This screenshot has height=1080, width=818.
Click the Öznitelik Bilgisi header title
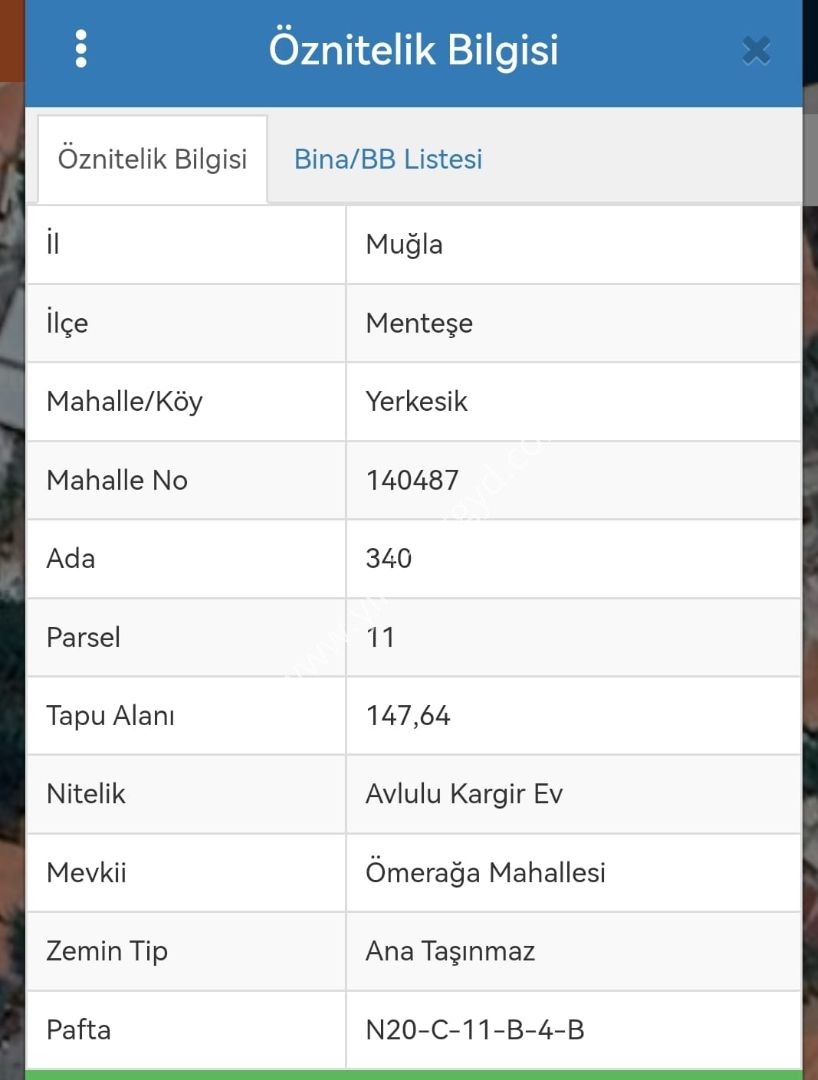(413, 50)
